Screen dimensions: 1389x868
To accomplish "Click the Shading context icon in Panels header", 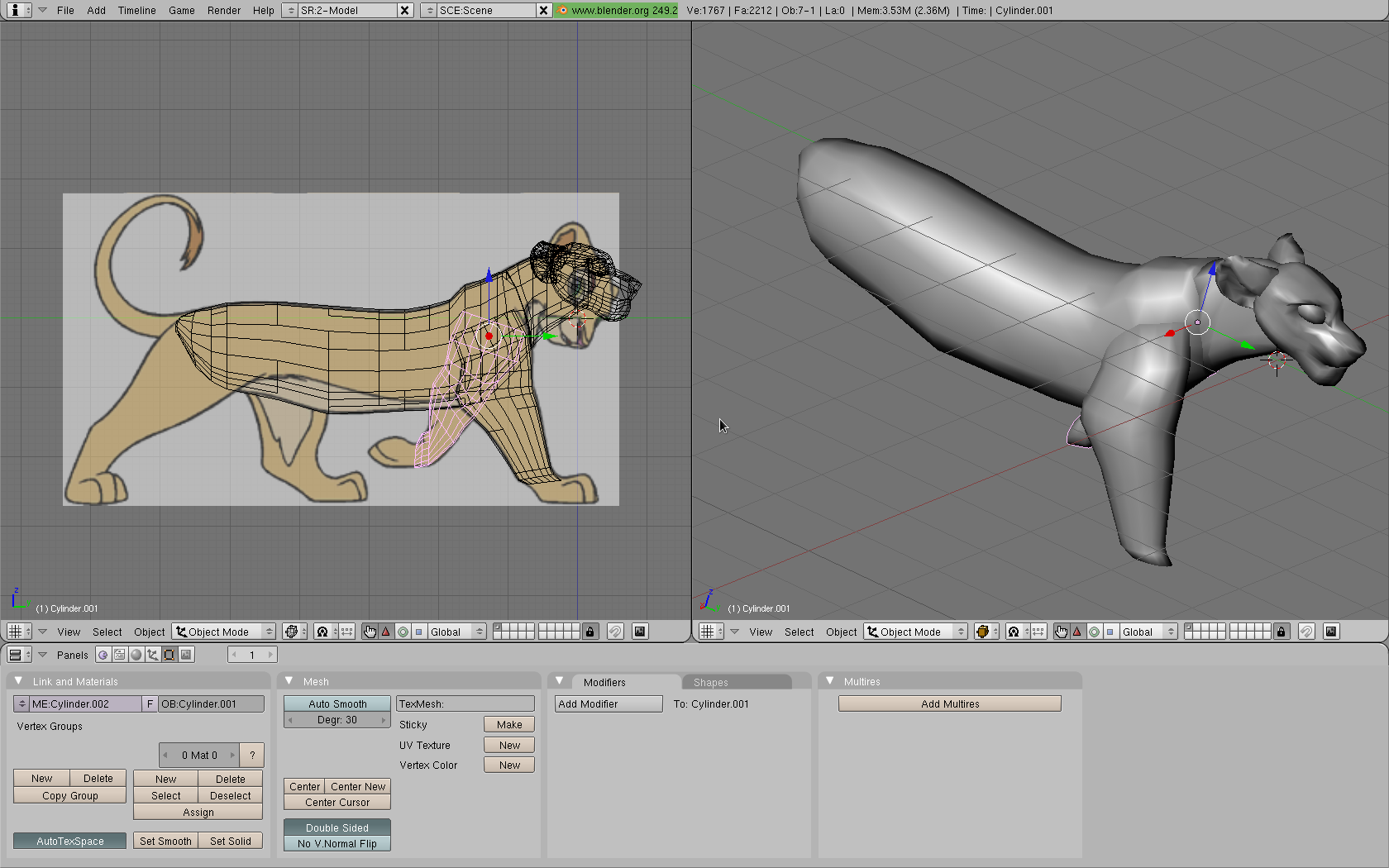I will pyautogui.click(x=136, y=655).
